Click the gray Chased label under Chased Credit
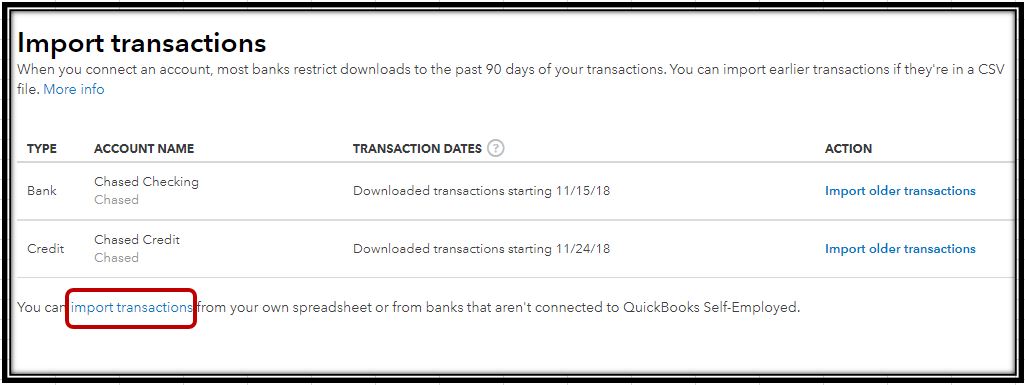This screenshot has width=1025, height=385. [x=116, y=258]
